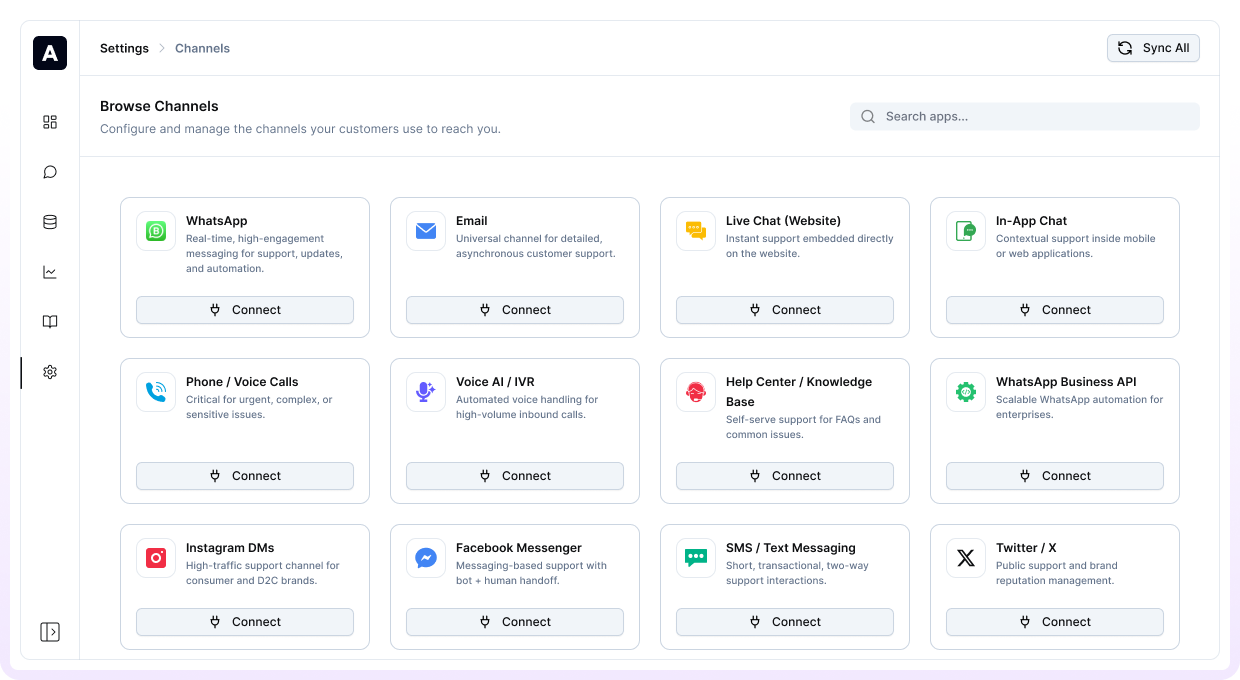The image size is (1240, 680).
Task: Click the Twitter / X channel logo
Action: [966, 558]
